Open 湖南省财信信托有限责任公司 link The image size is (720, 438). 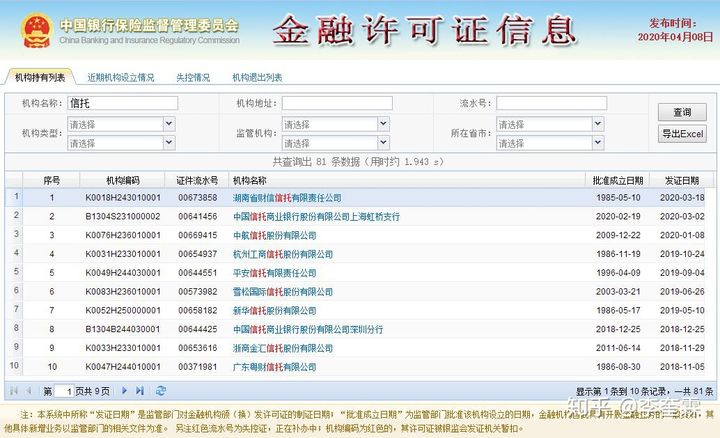[x=287, y=198]
